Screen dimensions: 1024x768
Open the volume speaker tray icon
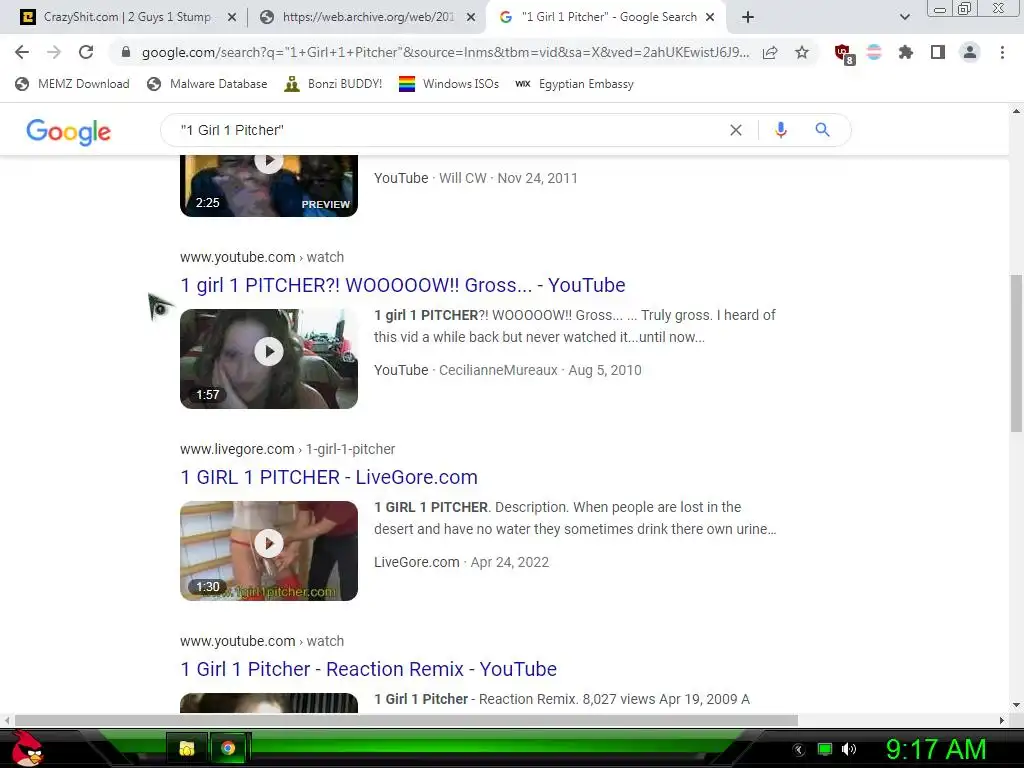coord(849,749)
